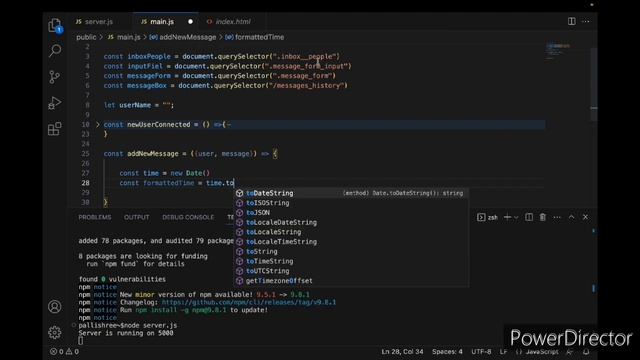Open the Manage gear icon
The image size is (640, 360).
(55, 332)
